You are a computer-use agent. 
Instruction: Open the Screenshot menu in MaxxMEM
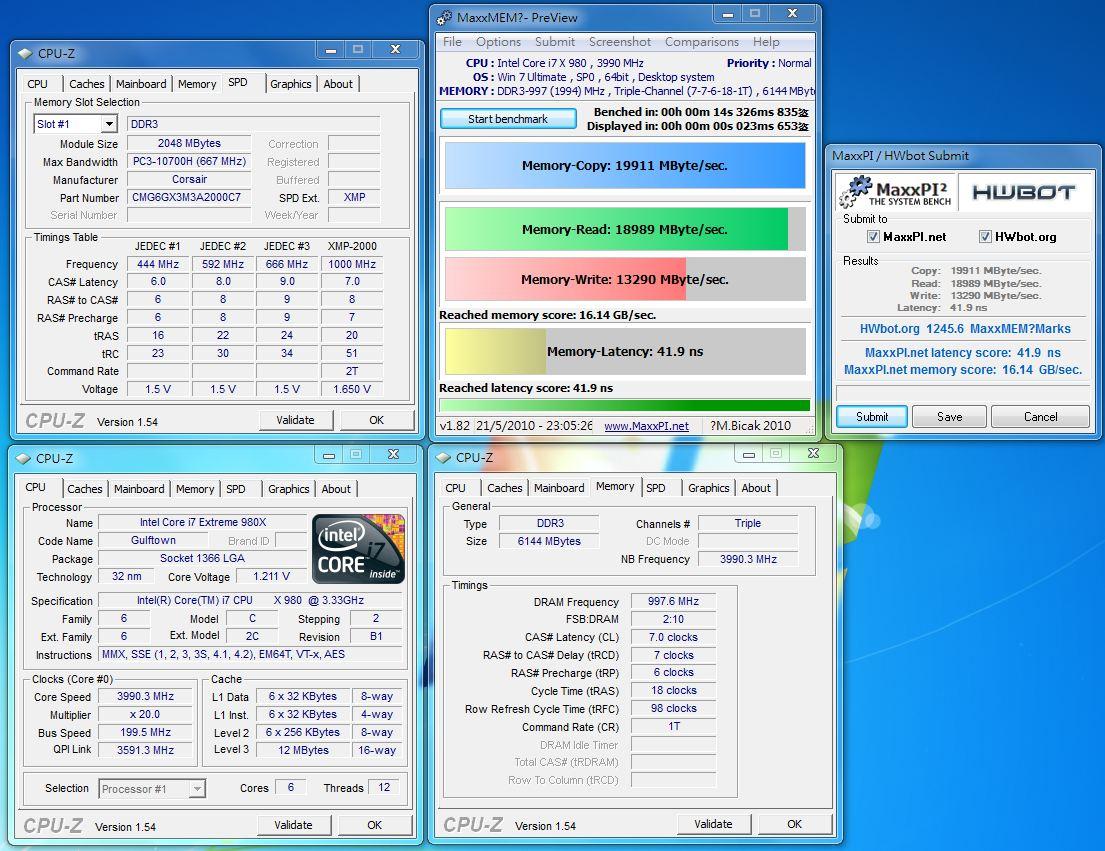point(620,42)
